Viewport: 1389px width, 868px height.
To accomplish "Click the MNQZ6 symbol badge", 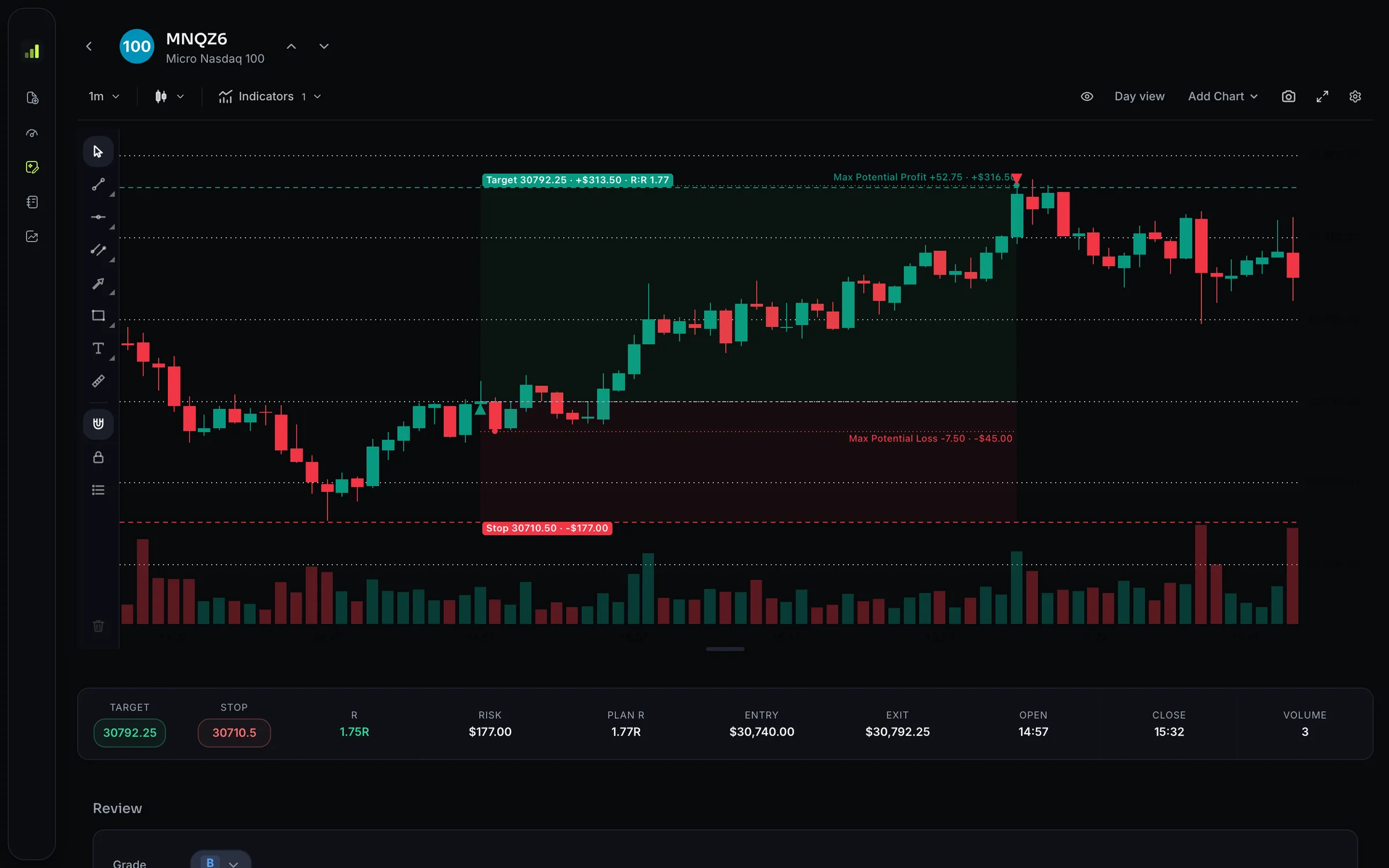I will click(137, 46).
